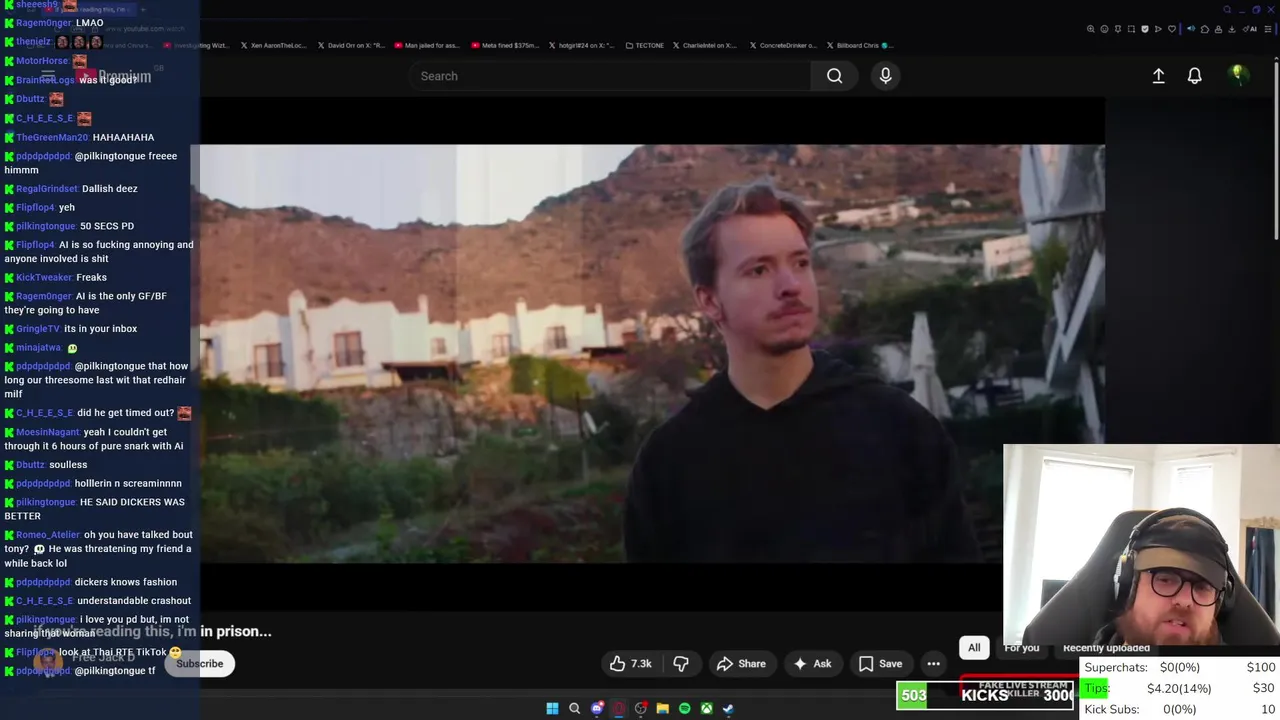Click the YouTube search magnifier button
This screenshot has width=1280, height=720.
pyautogui.click(x=834, y=76)
